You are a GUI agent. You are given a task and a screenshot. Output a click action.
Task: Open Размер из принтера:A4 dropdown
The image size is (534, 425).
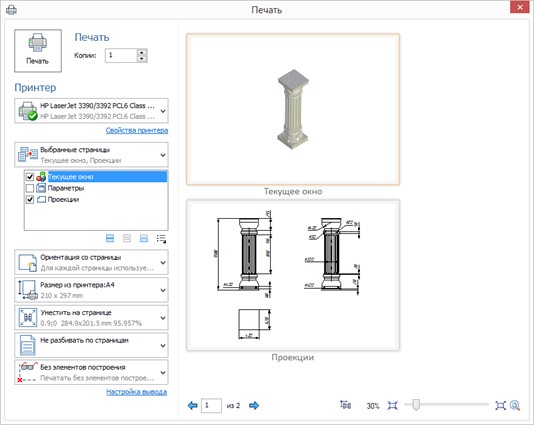(x=91, y=290)
